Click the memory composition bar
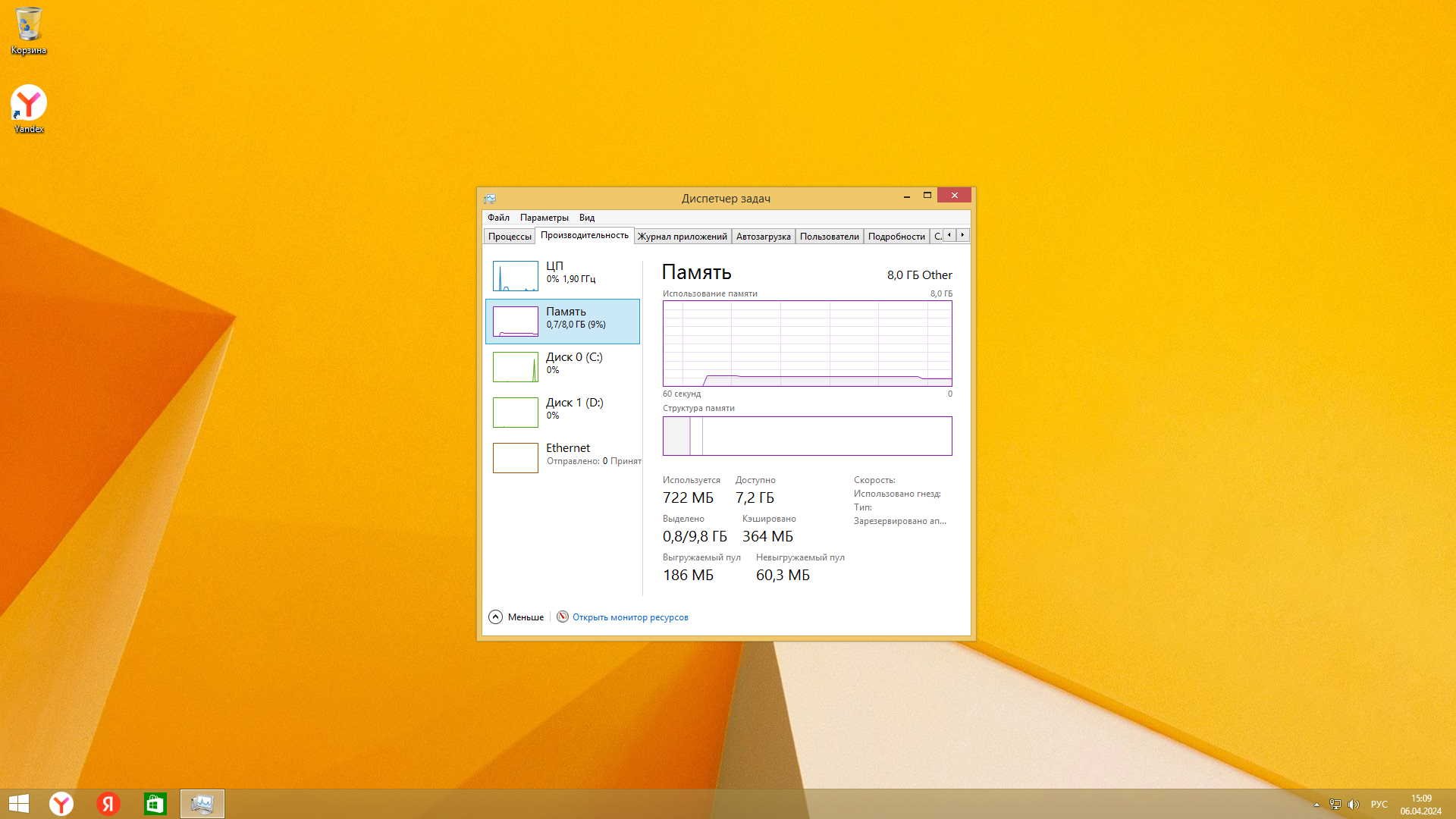This screenshot has width=1456, height=819. pyautogui.click(x=807, y=436)
